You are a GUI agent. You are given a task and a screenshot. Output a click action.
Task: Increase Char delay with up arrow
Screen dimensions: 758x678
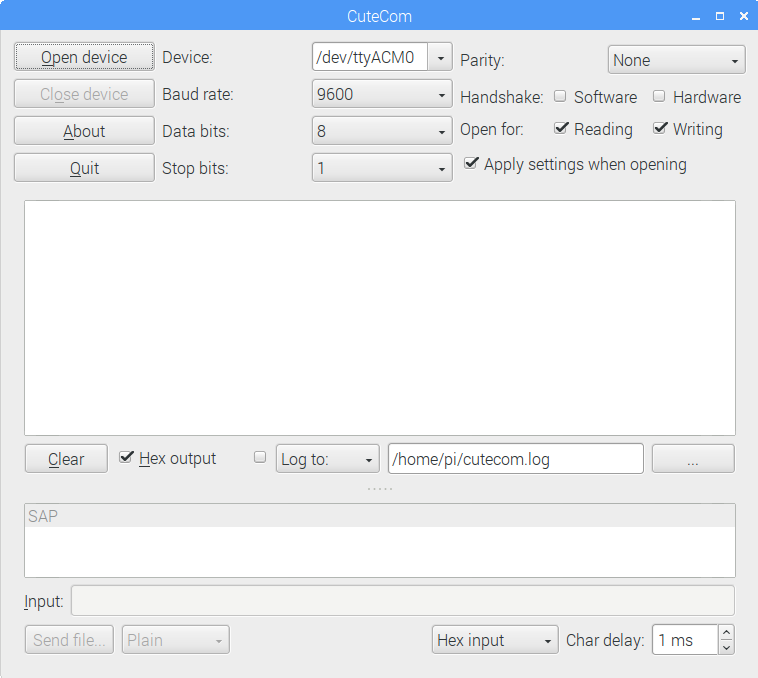(726, 633)
